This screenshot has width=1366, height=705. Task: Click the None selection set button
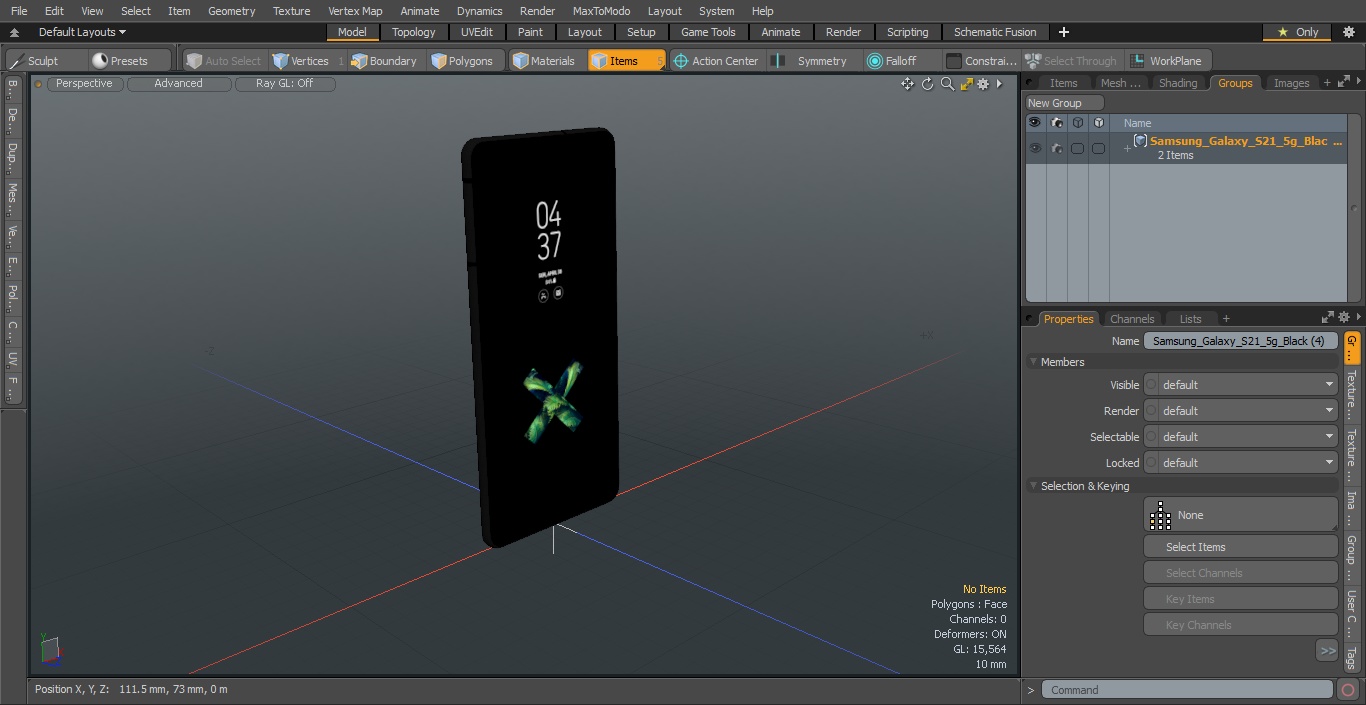(x=1240, y=515)
